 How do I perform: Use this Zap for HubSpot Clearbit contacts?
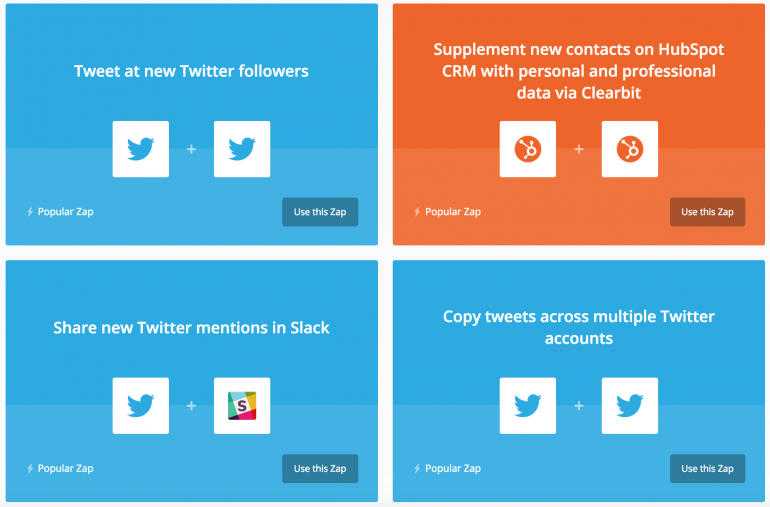click(x=707, y=212)
